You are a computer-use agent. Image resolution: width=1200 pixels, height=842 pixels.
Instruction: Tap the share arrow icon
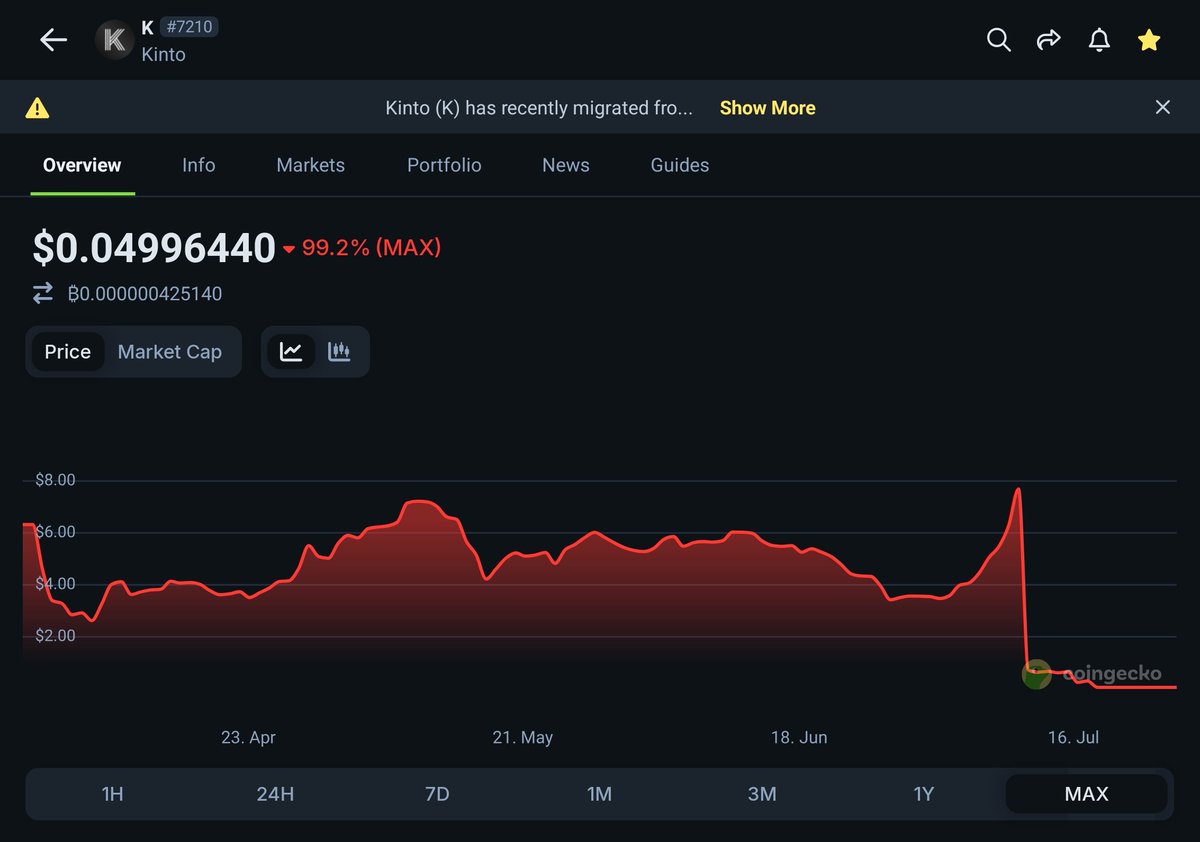pyautogui.click(x=1048, y=40)
